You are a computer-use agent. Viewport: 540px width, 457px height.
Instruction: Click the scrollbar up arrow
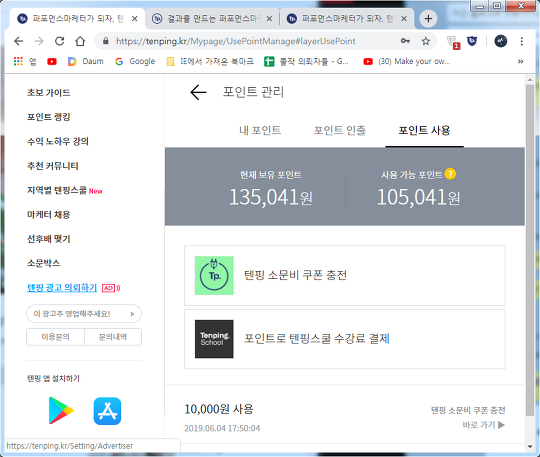tap(530, 80)
